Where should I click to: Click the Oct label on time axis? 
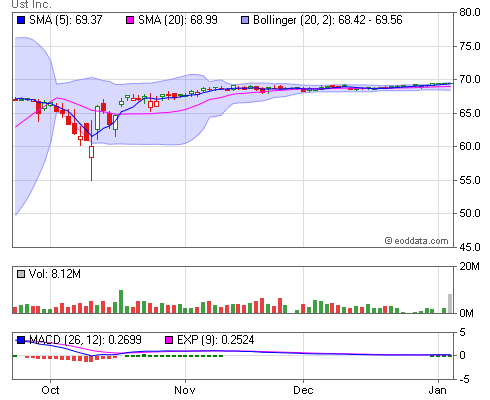(x=50, y=390)
